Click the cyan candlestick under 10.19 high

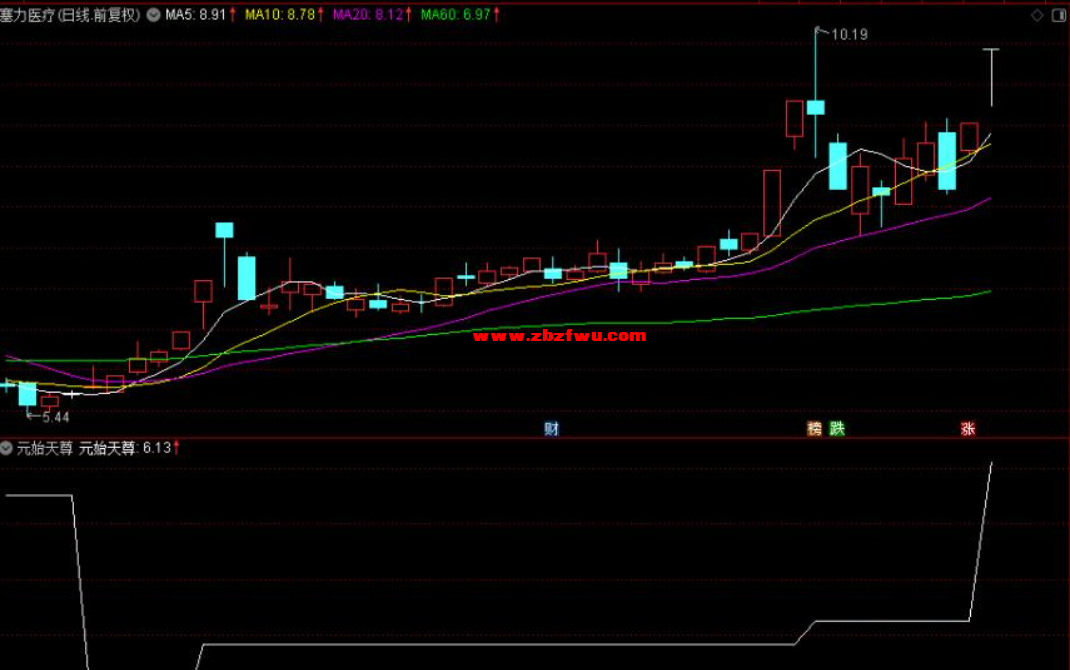tap(815, 107)
